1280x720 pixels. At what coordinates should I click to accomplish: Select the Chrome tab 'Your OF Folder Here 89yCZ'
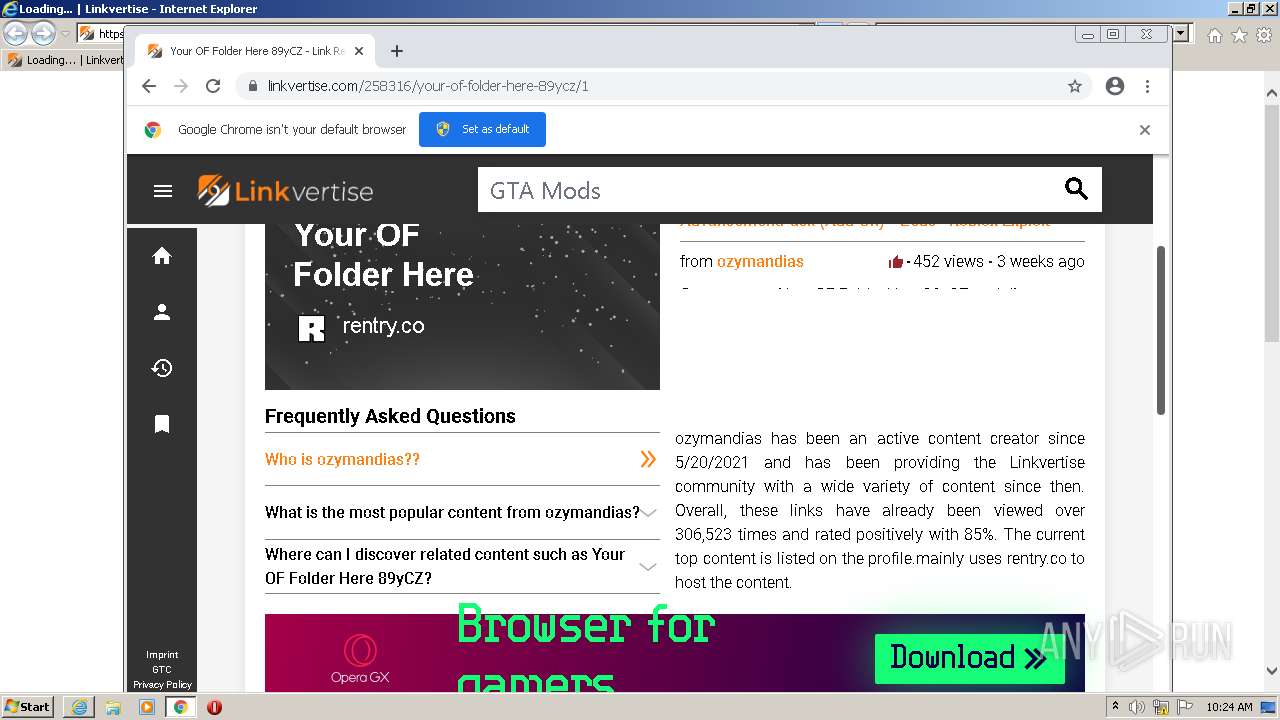coord(256,51)
